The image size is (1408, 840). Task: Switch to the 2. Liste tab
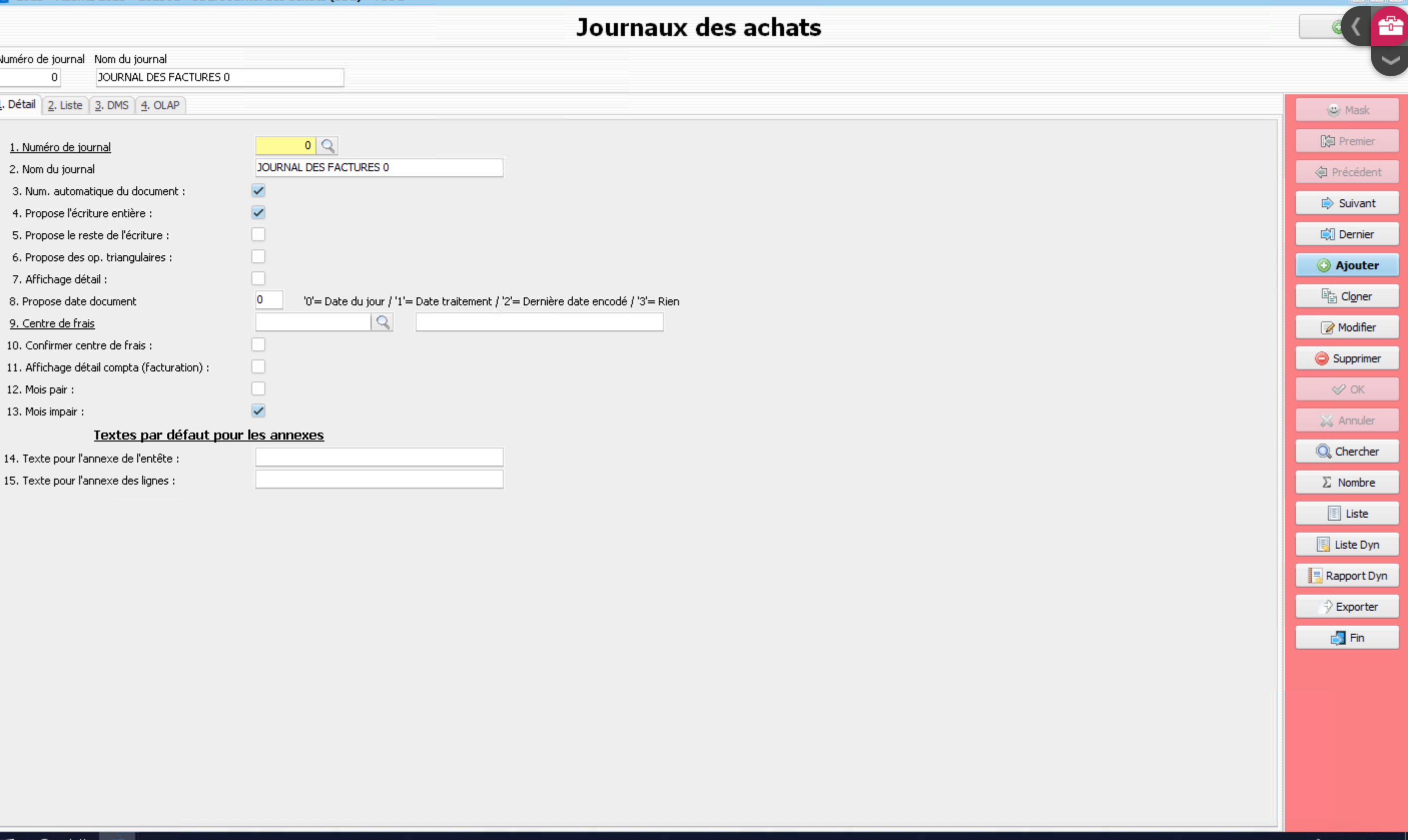coord(65,105)
